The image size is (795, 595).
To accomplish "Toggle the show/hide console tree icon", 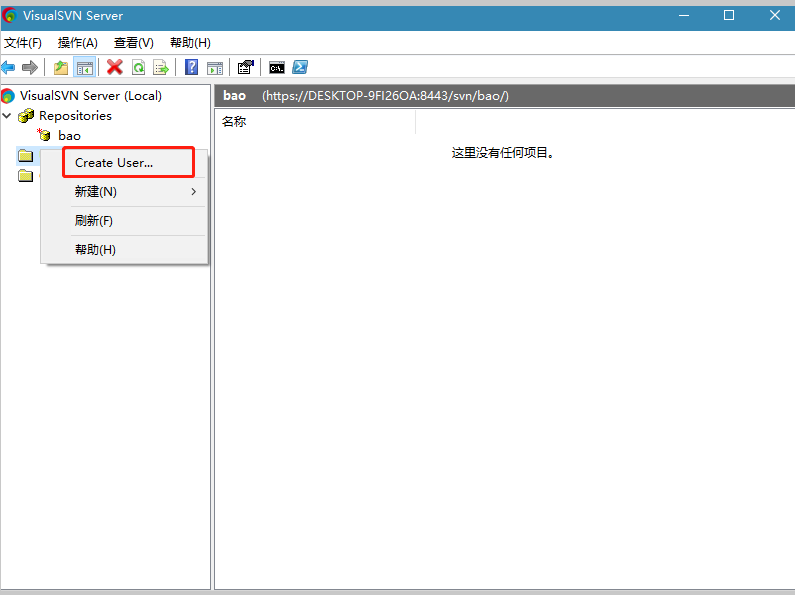I will [85, 67].
